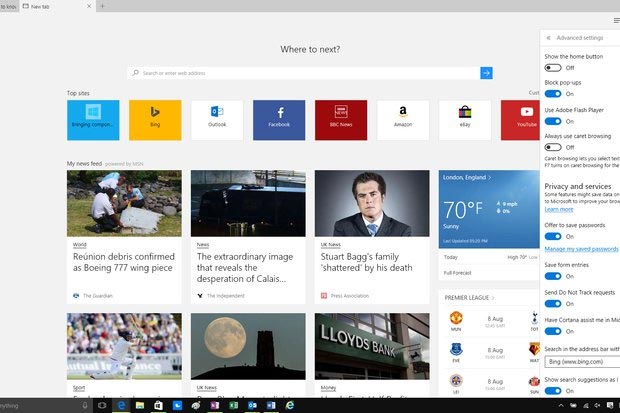Click the blue go arrow beside search box
The height and width of the screenshot is (413, 620).
pyautogui.click(x=486, y=73)
